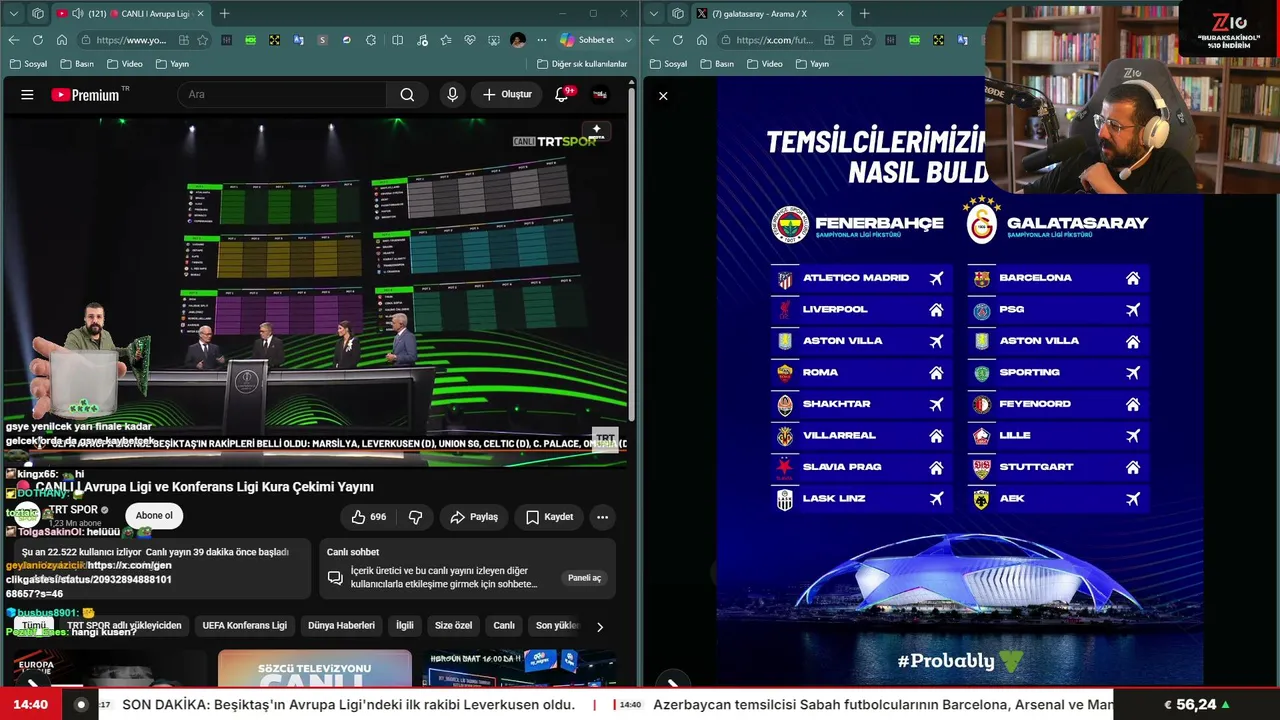Open Sosyal bookmarks folder in right browser
Screen dimensions: 1280x720
[668, 64]
